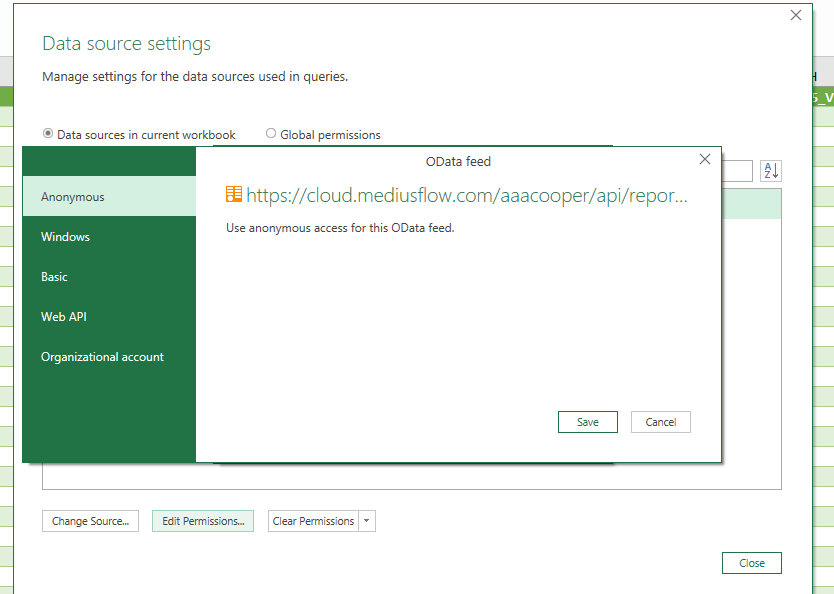
Task: Click the X on Data source settings
Action: (x=796, y=15)
